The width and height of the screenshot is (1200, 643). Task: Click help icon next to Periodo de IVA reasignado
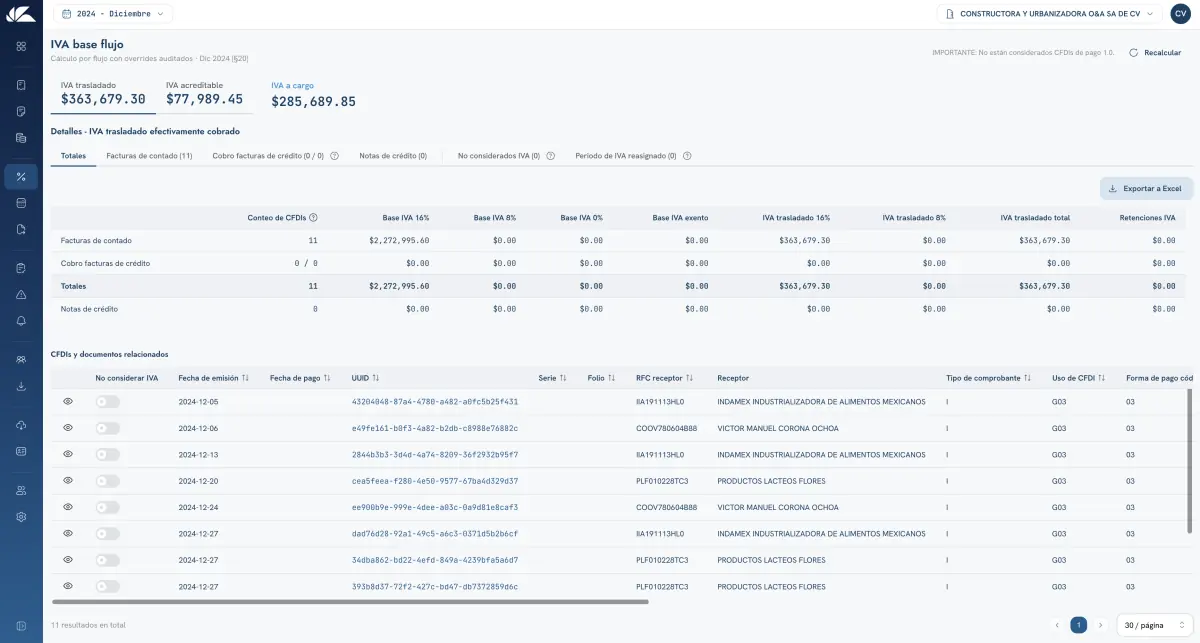687,156
